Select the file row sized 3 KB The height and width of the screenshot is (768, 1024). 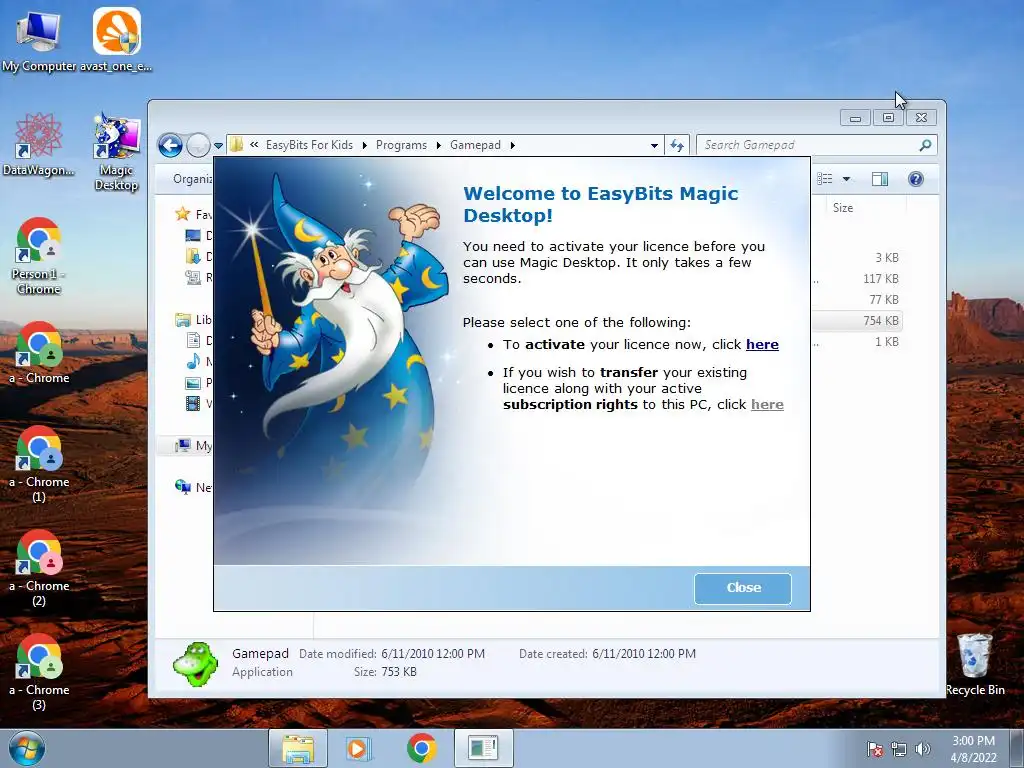click(856, 258)
